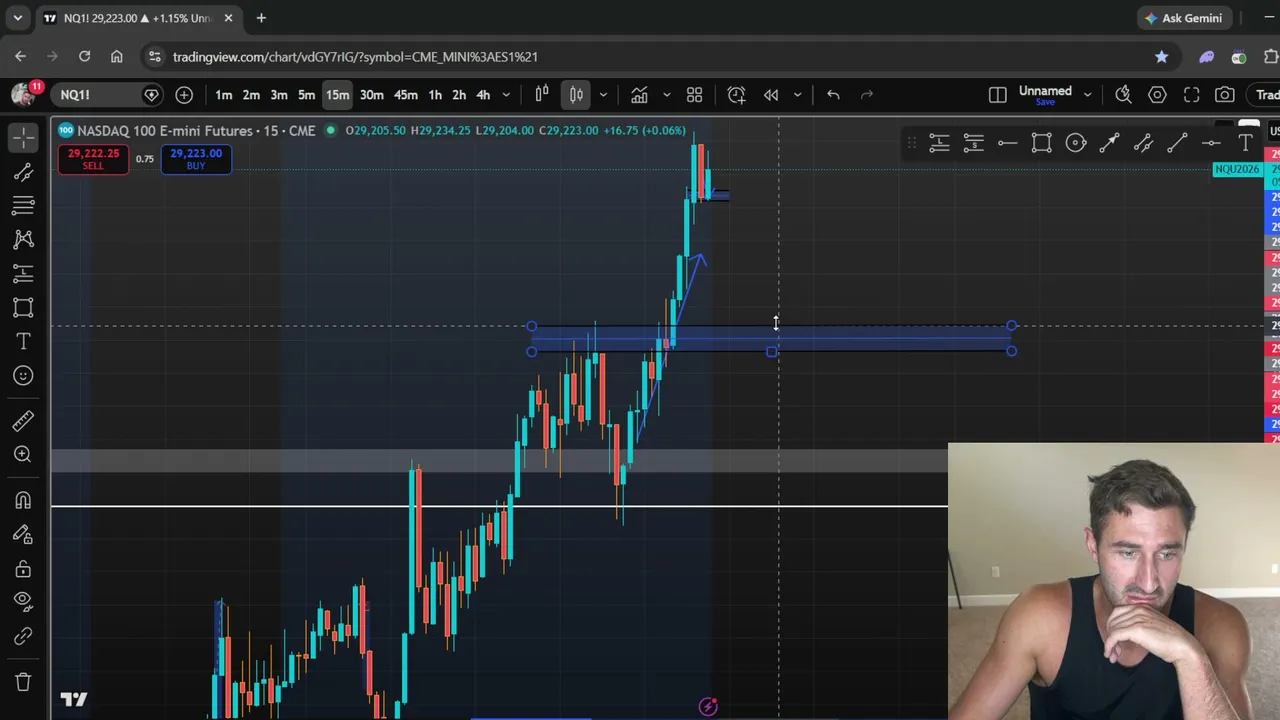Expand the bar replay dropdown arrow
This screenshot has height=720, width=1280.
[797, 95]
